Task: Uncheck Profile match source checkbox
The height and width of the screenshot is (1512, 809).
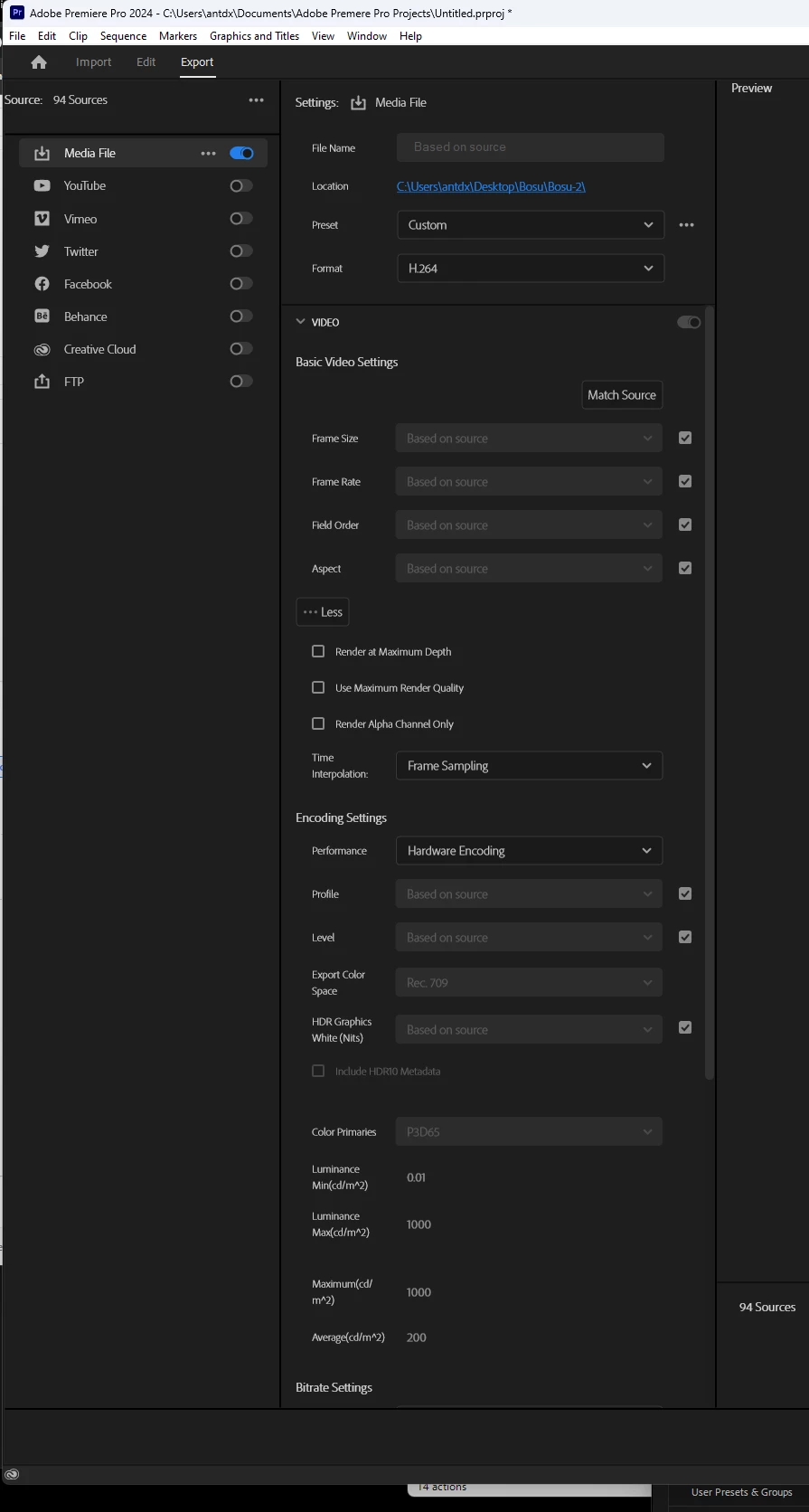Action: [685, 894]
